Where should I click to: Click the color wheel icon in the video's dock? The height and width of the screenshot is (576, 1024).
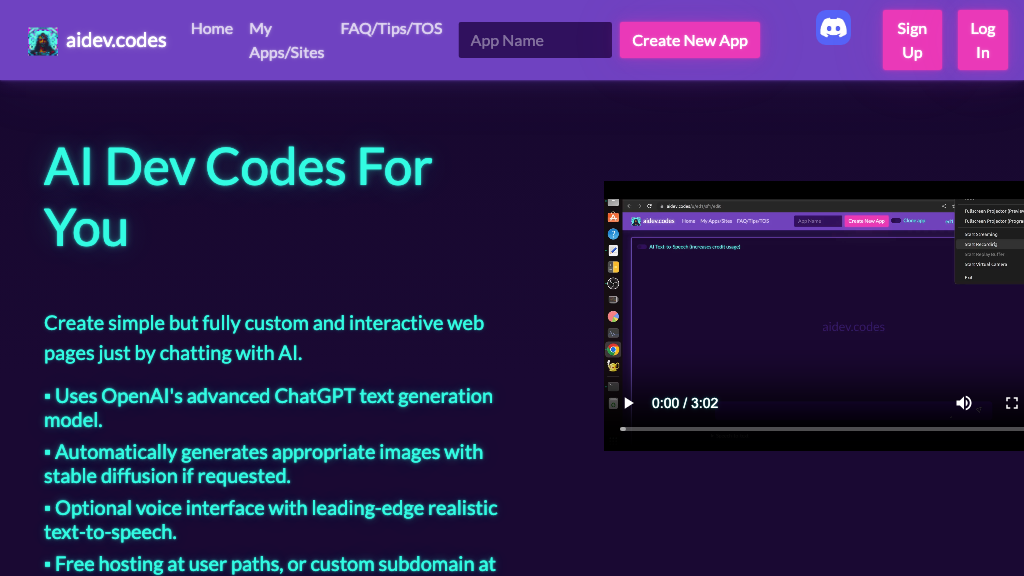(x=613, y=315)
